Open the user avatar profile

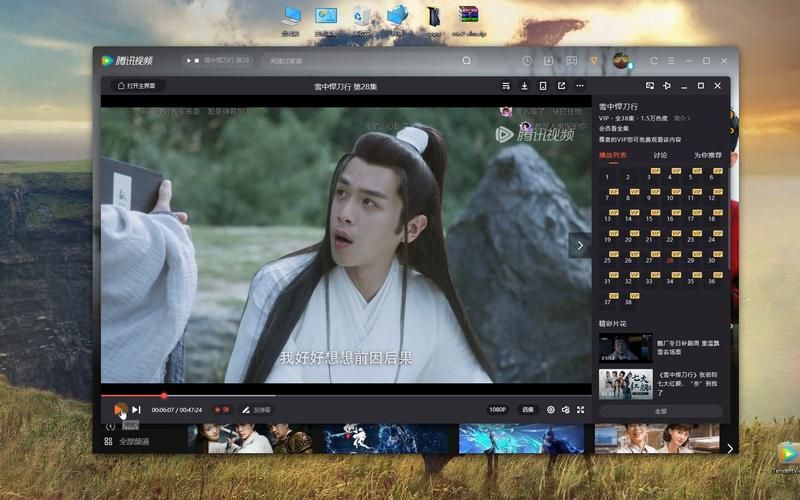click(621, 61)
